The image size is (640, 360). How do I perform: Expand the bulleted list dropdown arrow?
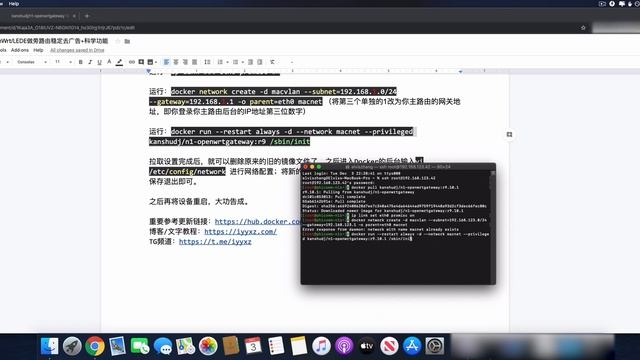pyautogui.click(x=242, y=62)
